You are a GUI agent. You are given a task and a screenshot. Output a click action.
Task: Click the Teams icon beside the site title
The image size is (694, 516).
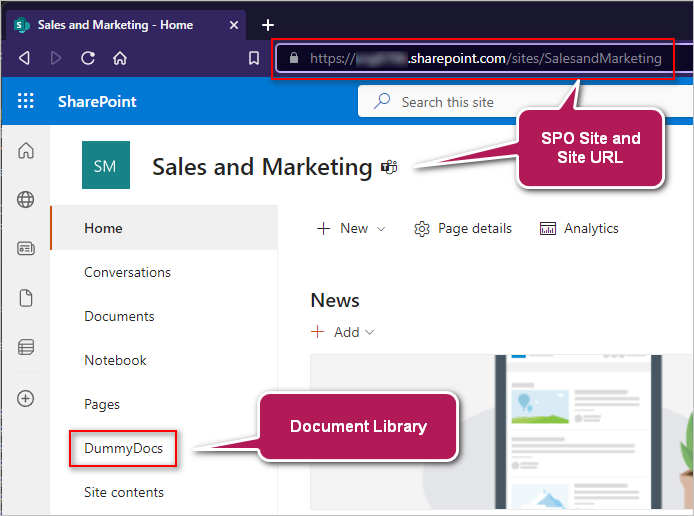389,168
